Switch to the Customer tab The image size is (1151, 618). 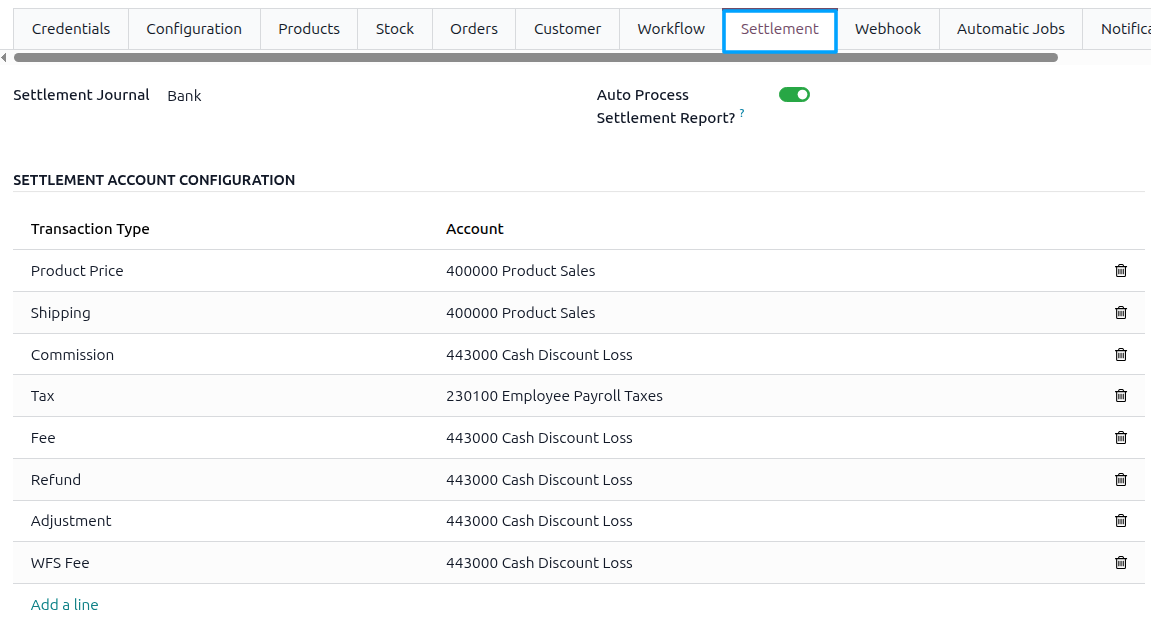click(x=567, y=29)
